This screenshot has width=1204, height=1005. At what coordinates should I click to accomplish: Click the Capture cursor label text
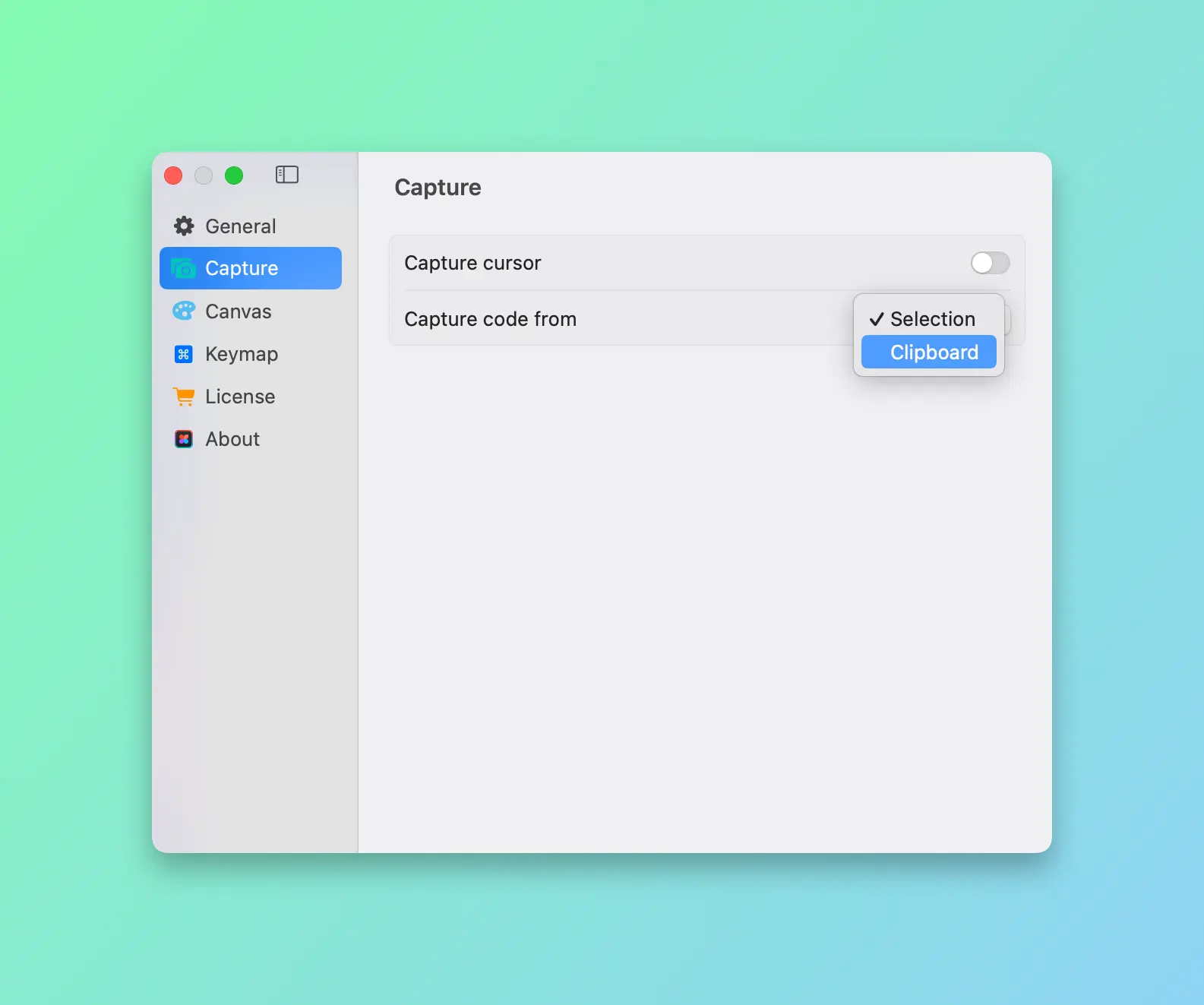coord(472,263)
